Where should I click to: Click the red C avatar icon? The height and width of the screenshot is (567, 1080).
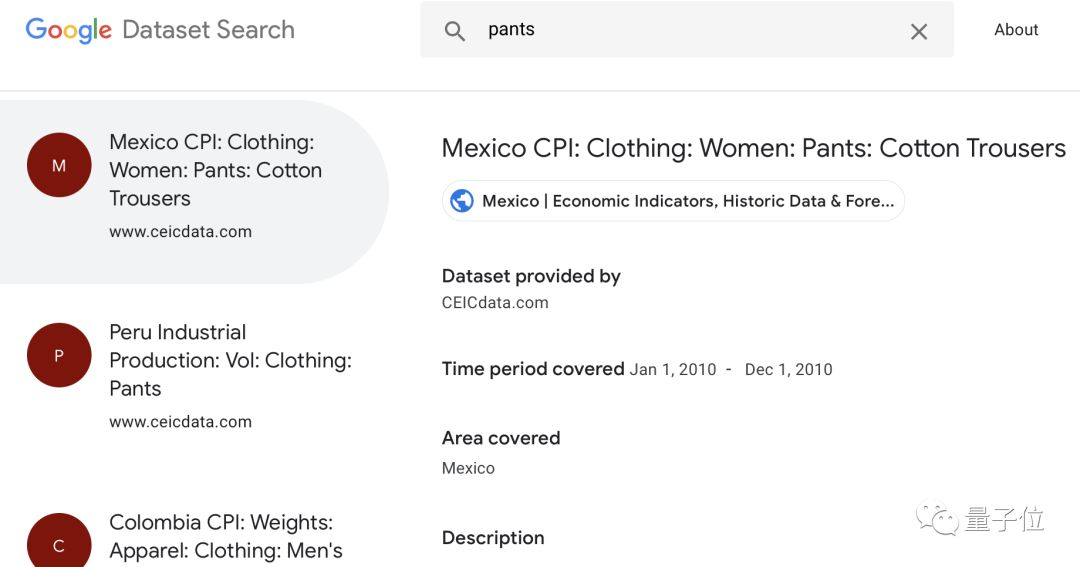59,542
